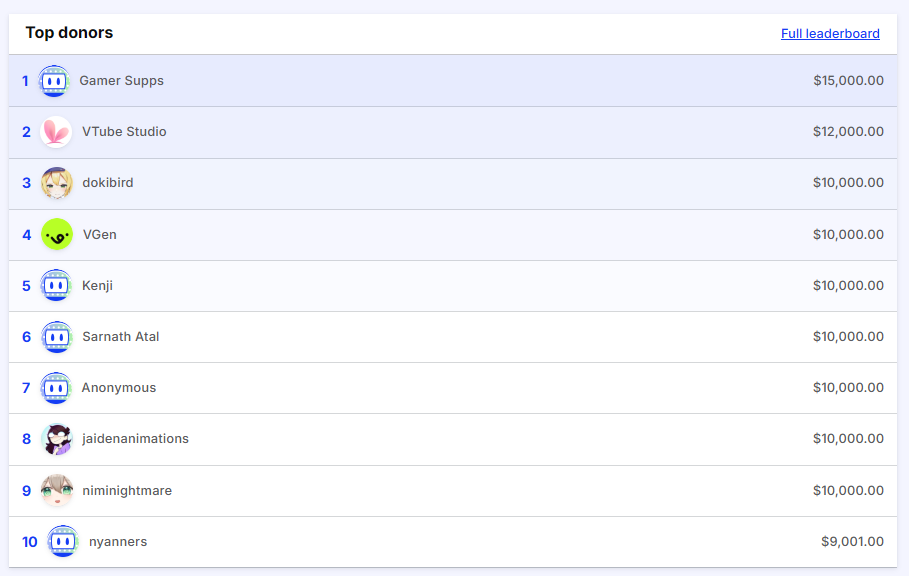Open the Full leaderboard link
Viewport: 909px width, 576px height.
point(830,34)
